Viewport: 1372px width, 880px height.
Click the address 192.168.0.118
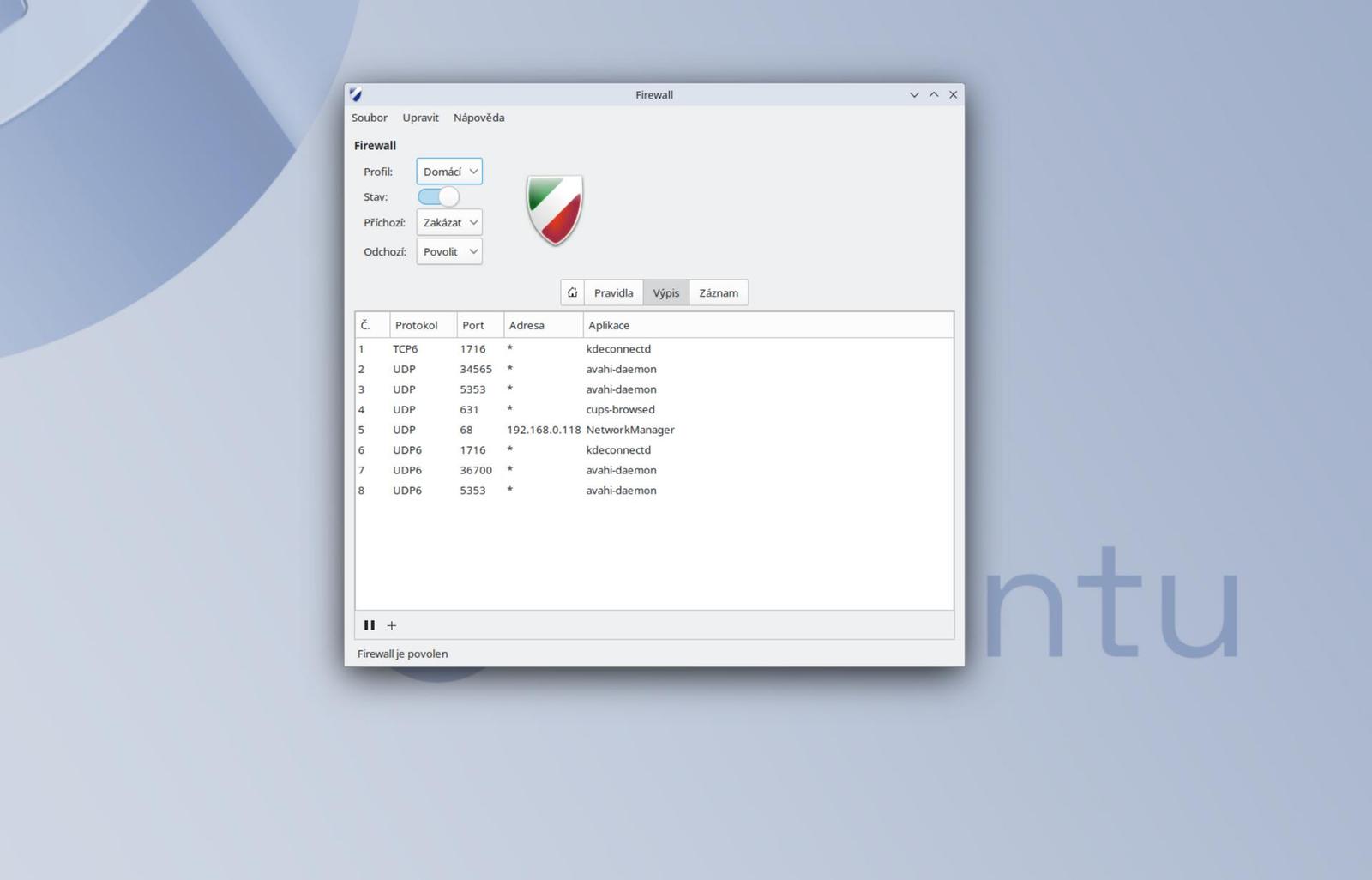coord(544,430)
